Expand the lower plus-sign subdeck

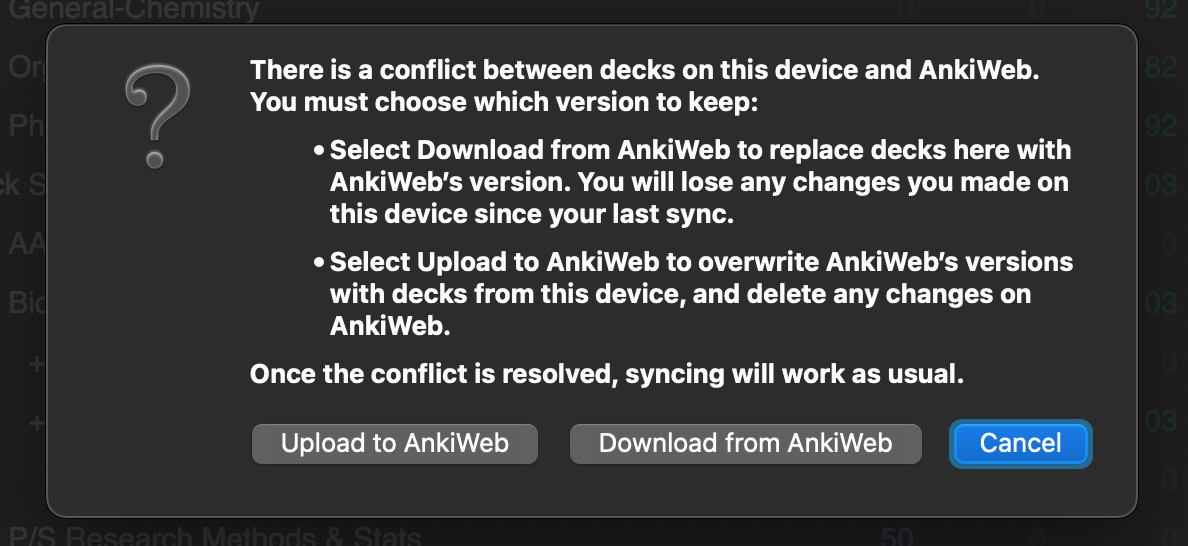[x=36, y=422]
